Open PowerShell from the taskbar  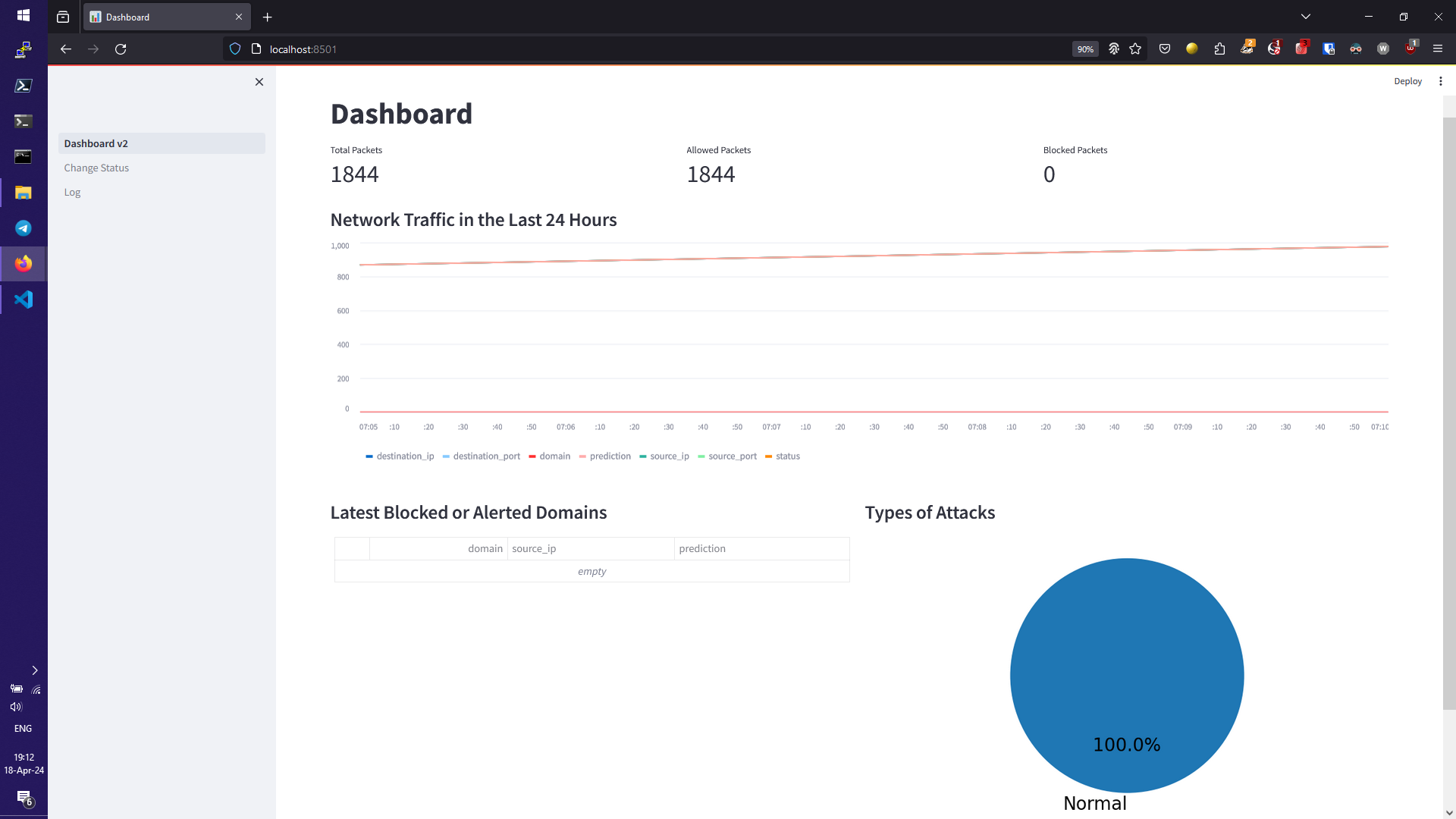[x=24, y=86]
